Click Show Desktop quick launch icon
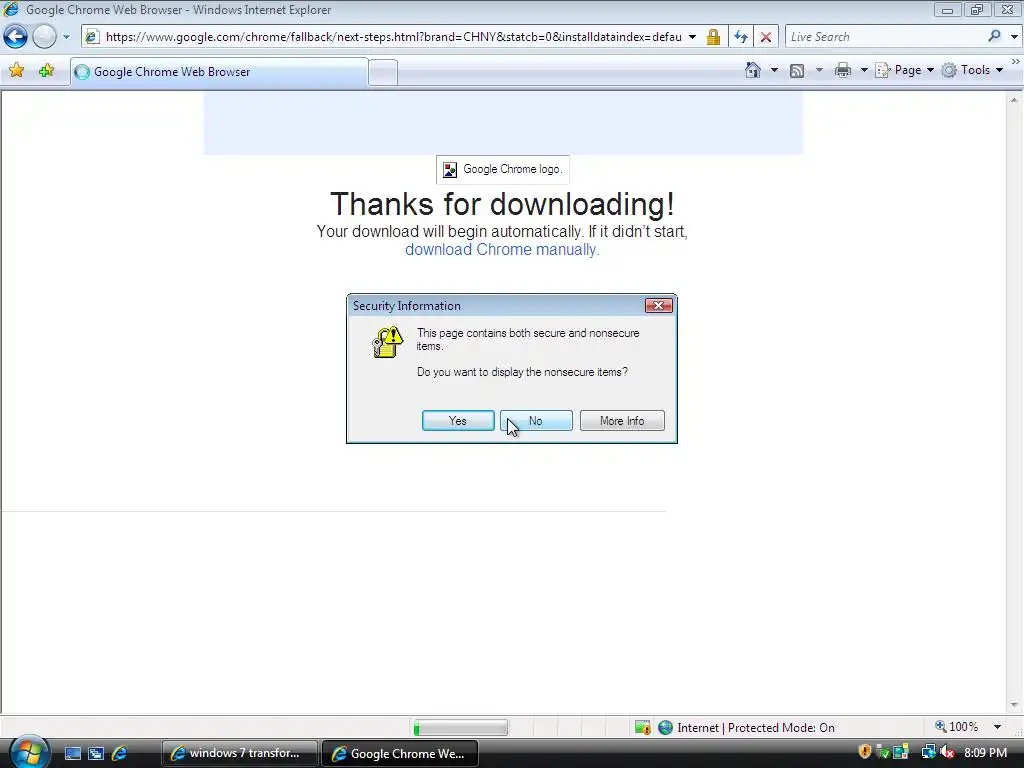Viewport: 1024px width, 768px height. tap(73, 754)
